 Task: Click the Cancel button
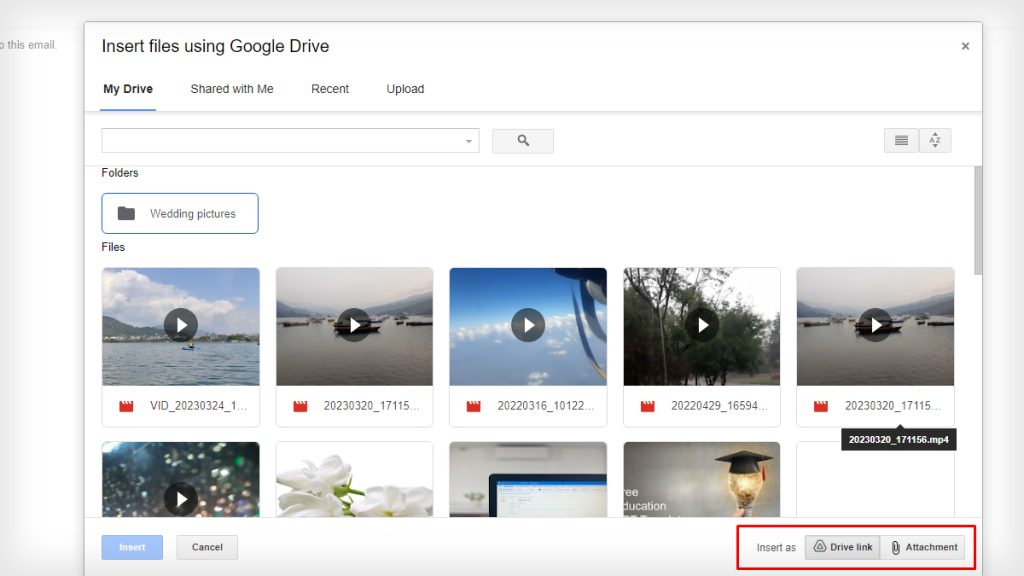click(x=207, y=547)
